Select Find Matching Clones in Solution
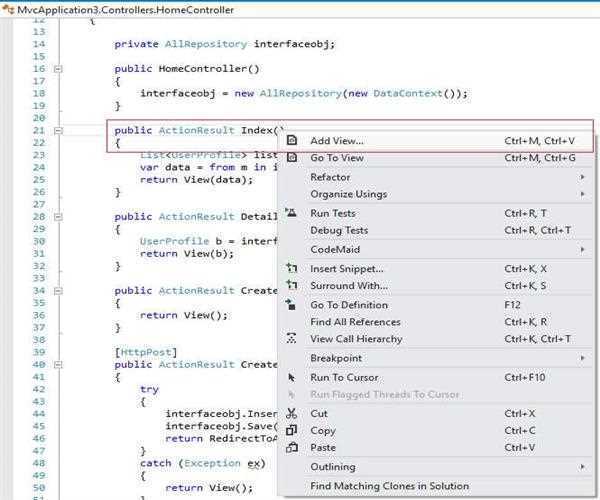This screenshot has height=500, width=600. click(x=436, y=486)
